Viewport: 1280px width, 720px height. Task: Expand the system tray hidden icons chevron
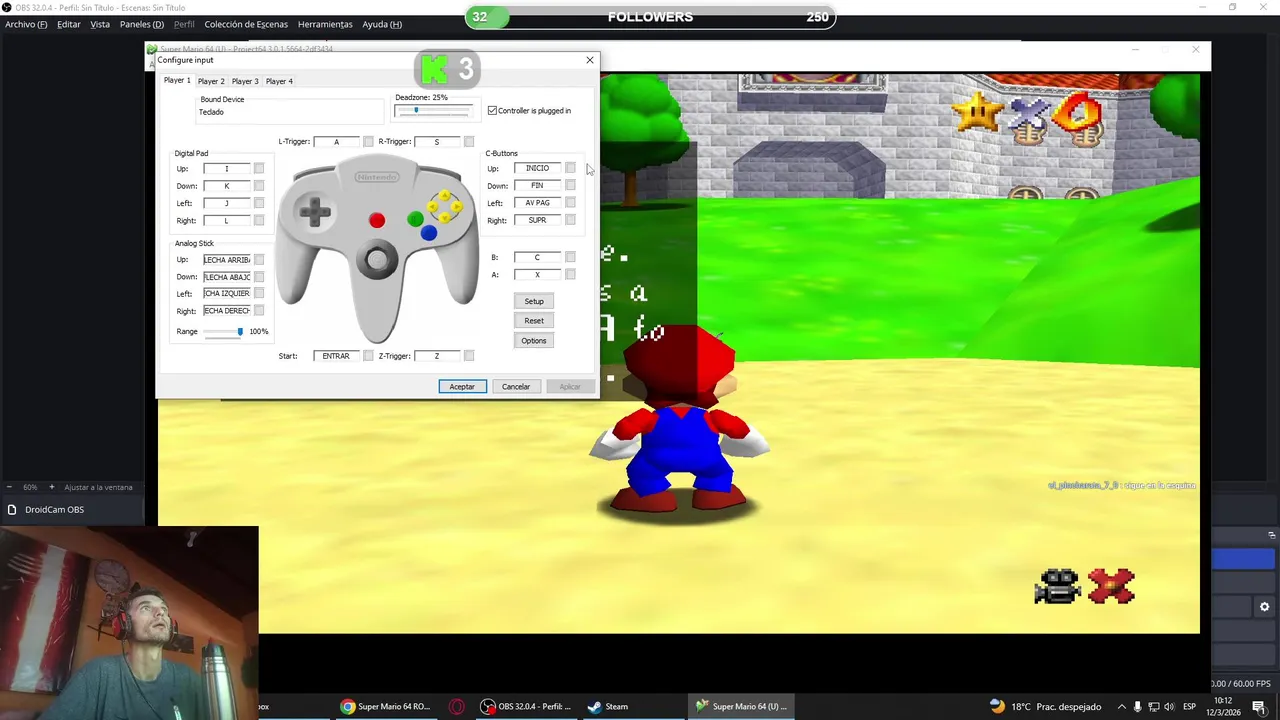click(1121, 706)
